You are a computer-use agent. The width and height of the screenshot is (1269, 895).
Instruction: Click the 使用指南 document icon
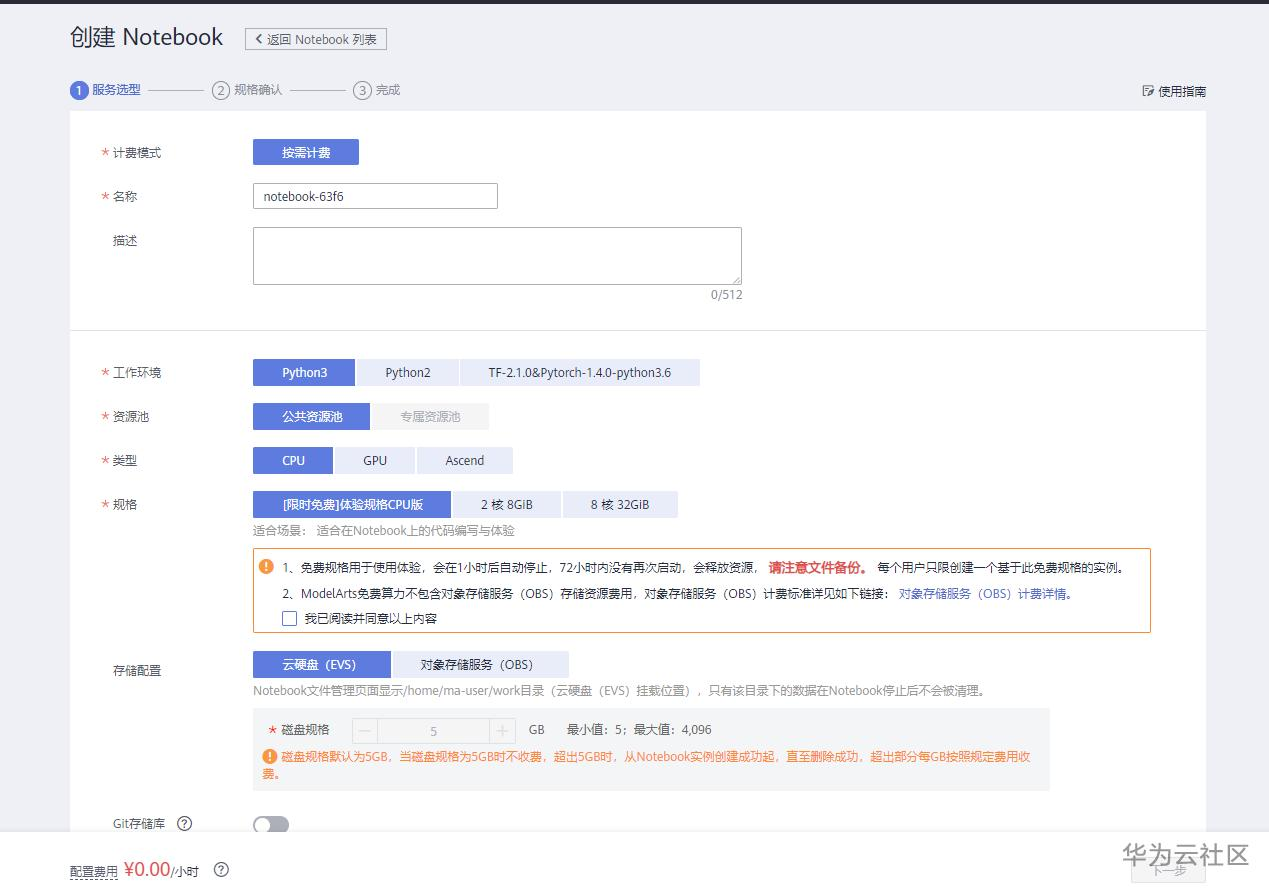coord(1148,91)
